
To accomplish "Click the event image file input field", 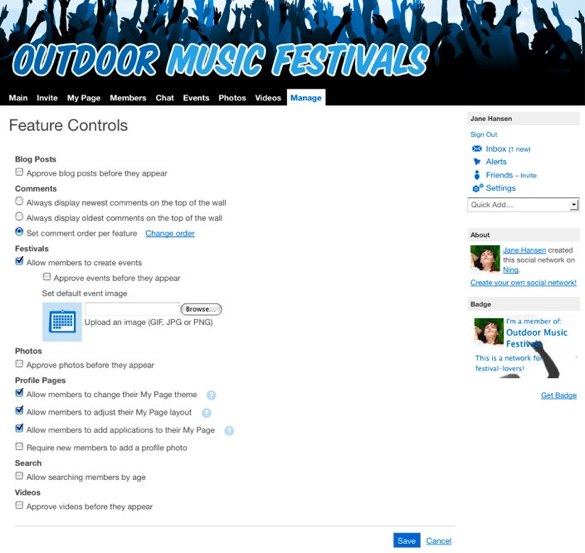I will click(x=132, y=309).
